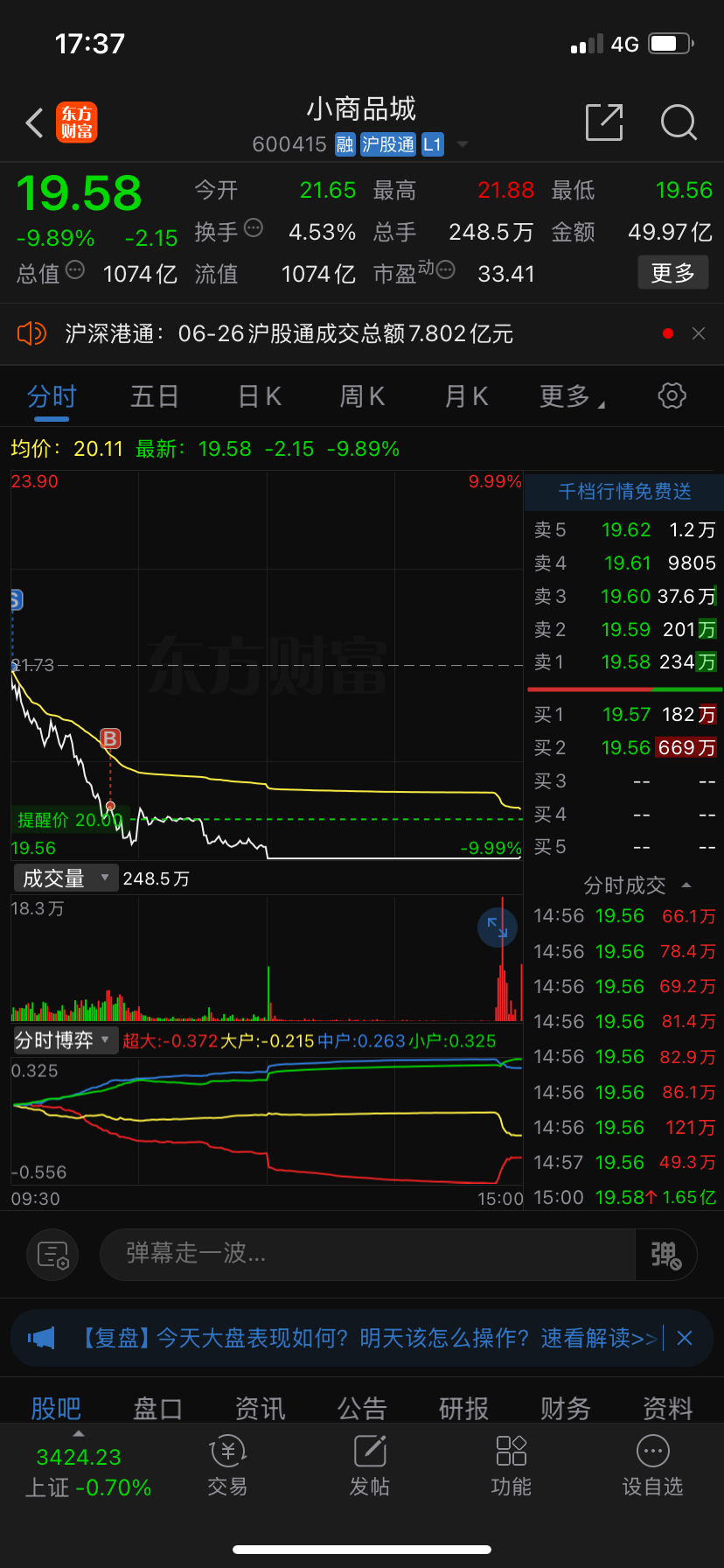The width and height of the screenshot is (724, 1568).
Task: Select the 卖5 19.62 order row
Action: [x=624, y=530]
